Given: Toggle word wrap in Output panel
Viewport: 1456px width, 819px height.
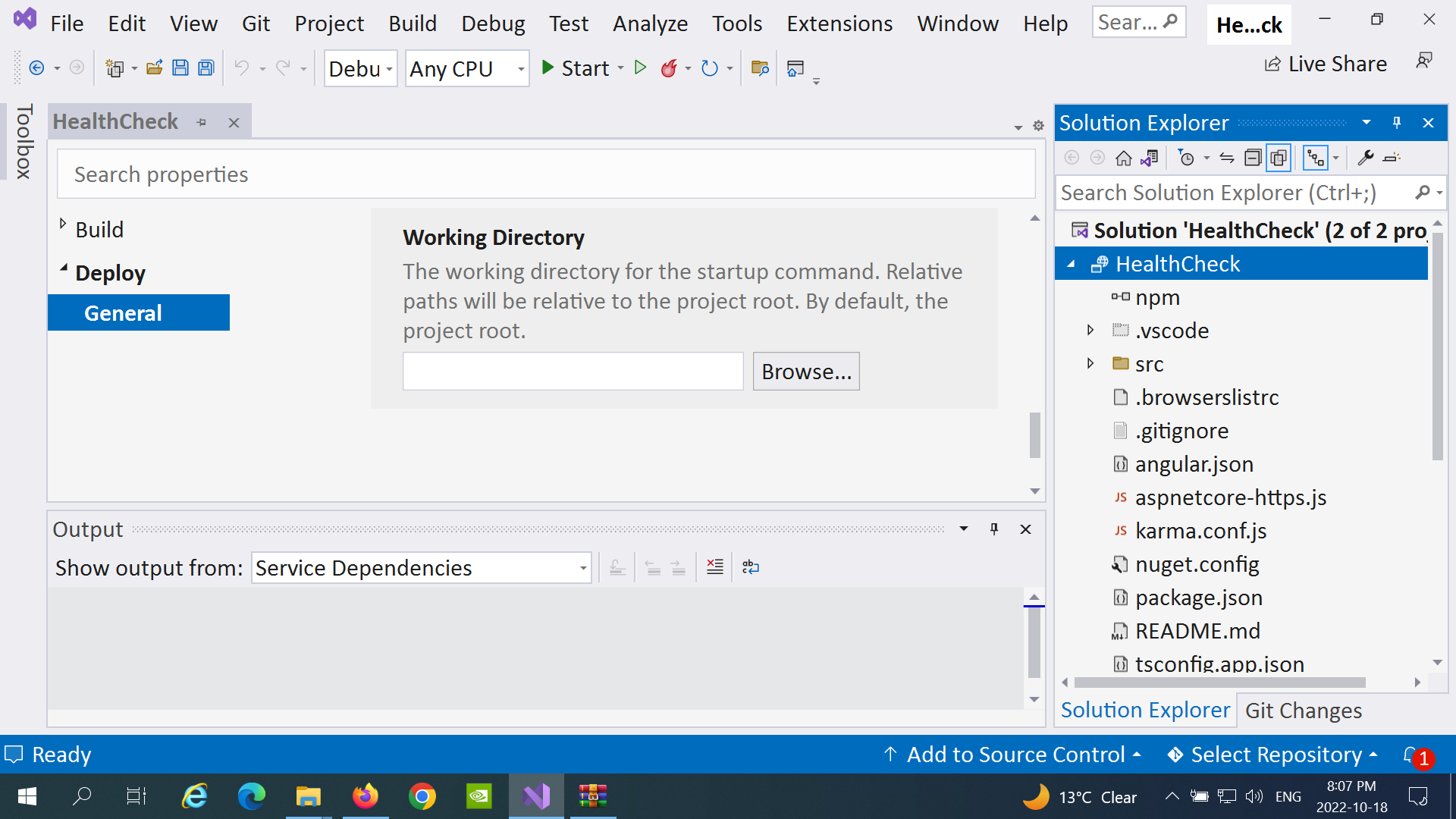Looking at the screenshot, I should (751, 567).
